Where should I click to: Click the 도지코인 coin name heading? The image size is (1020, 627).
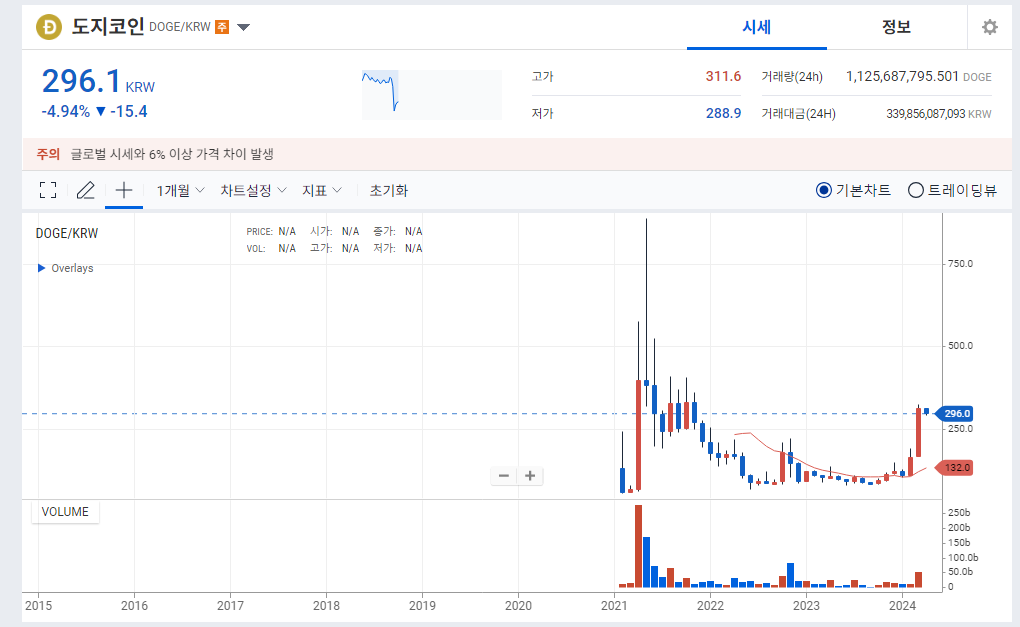107,27
